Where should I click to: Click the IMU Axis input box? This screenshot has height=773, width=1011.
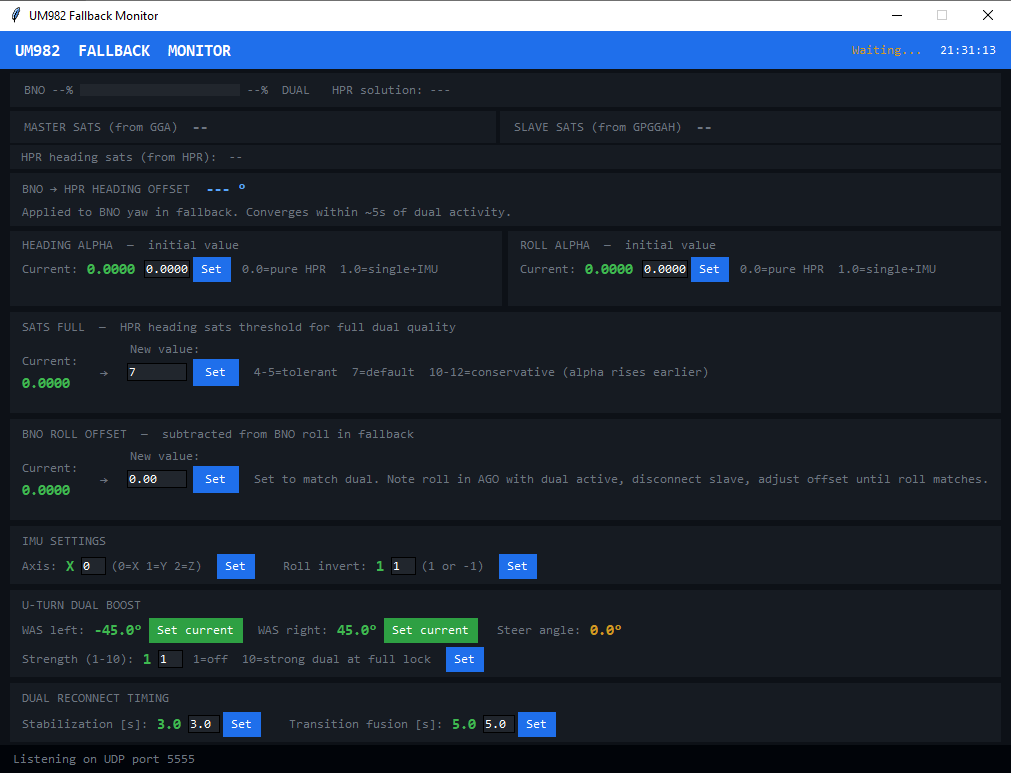click(93, 567)
